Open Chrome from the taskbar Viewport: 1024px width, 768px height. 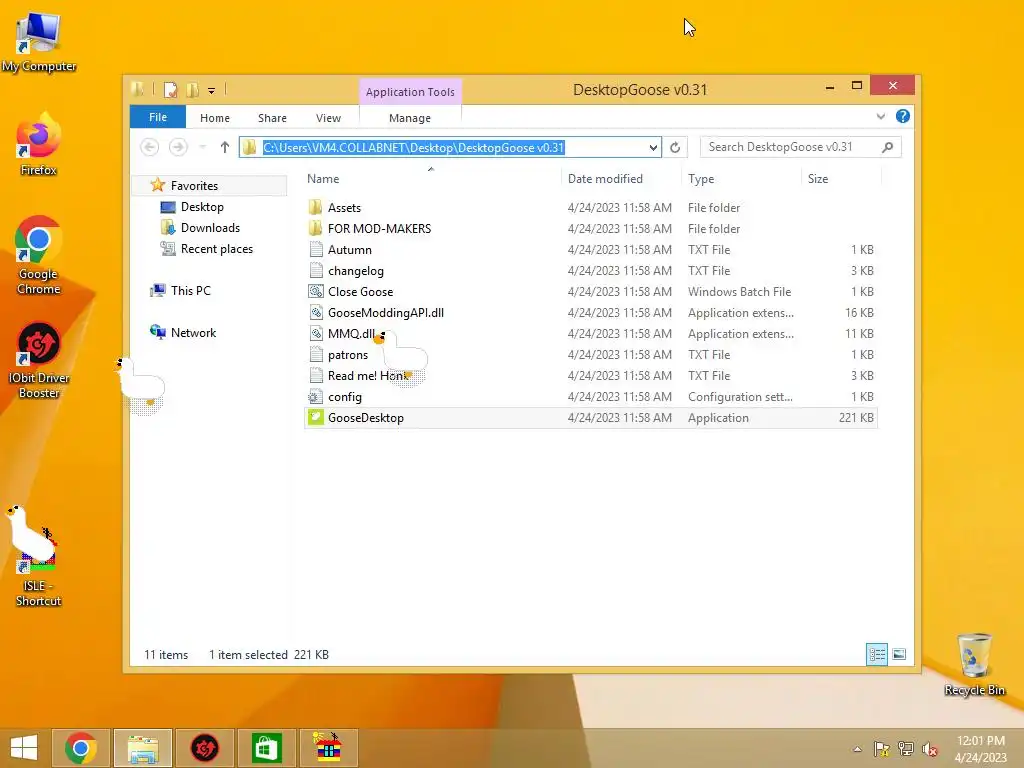(x=81, y=748)
